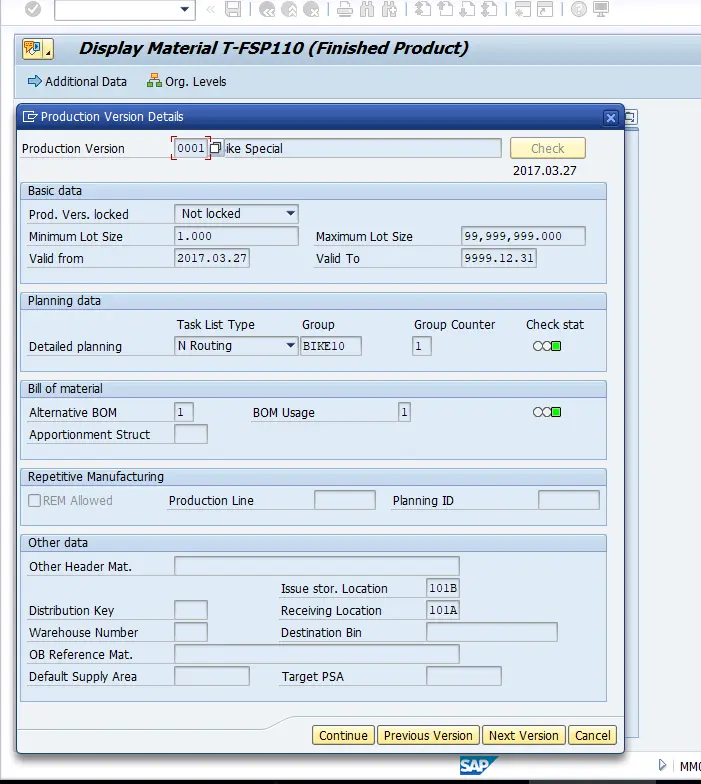Expand the command field history dropdown

pos(185,9)
